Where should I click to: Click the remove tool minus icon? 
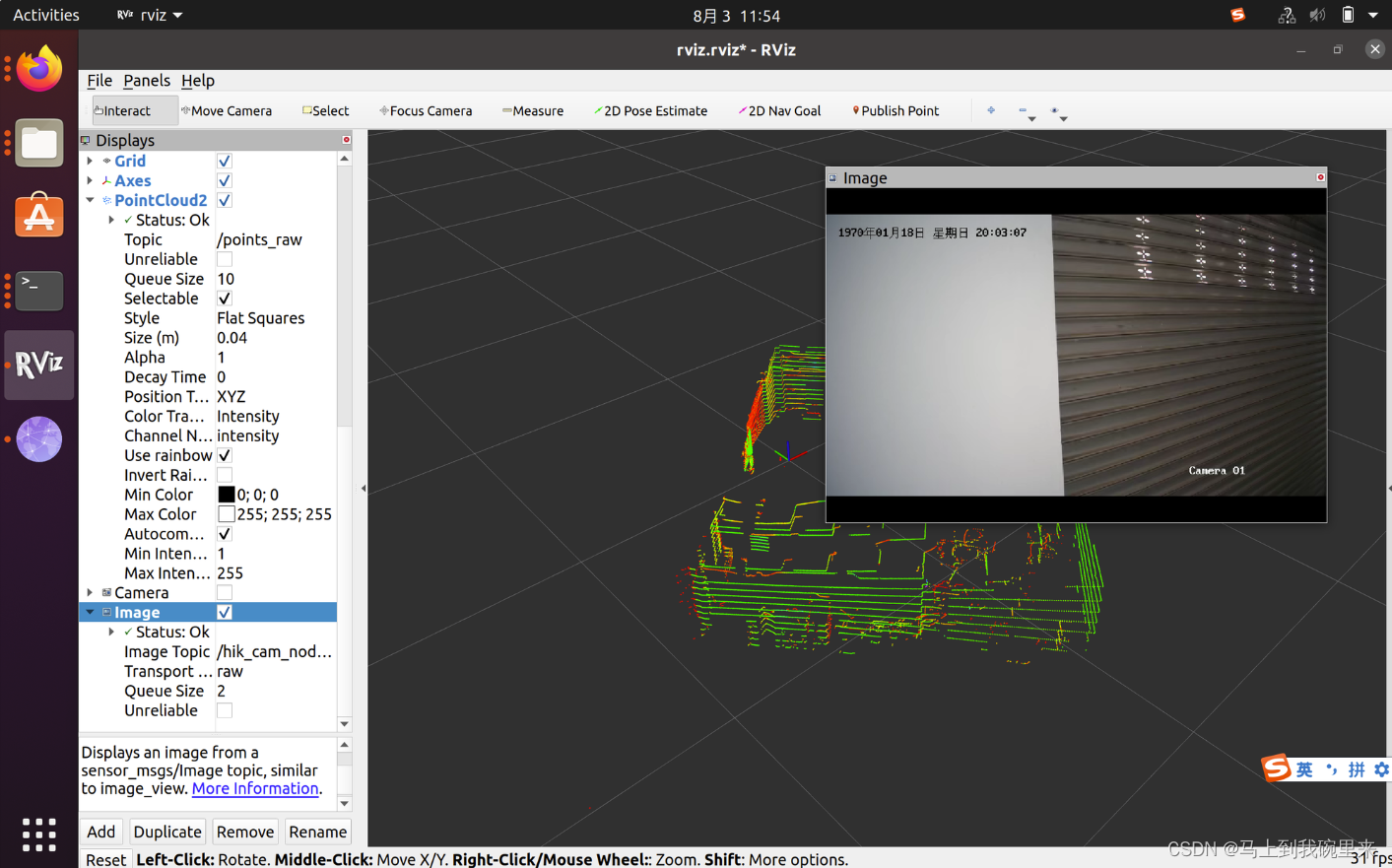click(x=1023, y=110)
